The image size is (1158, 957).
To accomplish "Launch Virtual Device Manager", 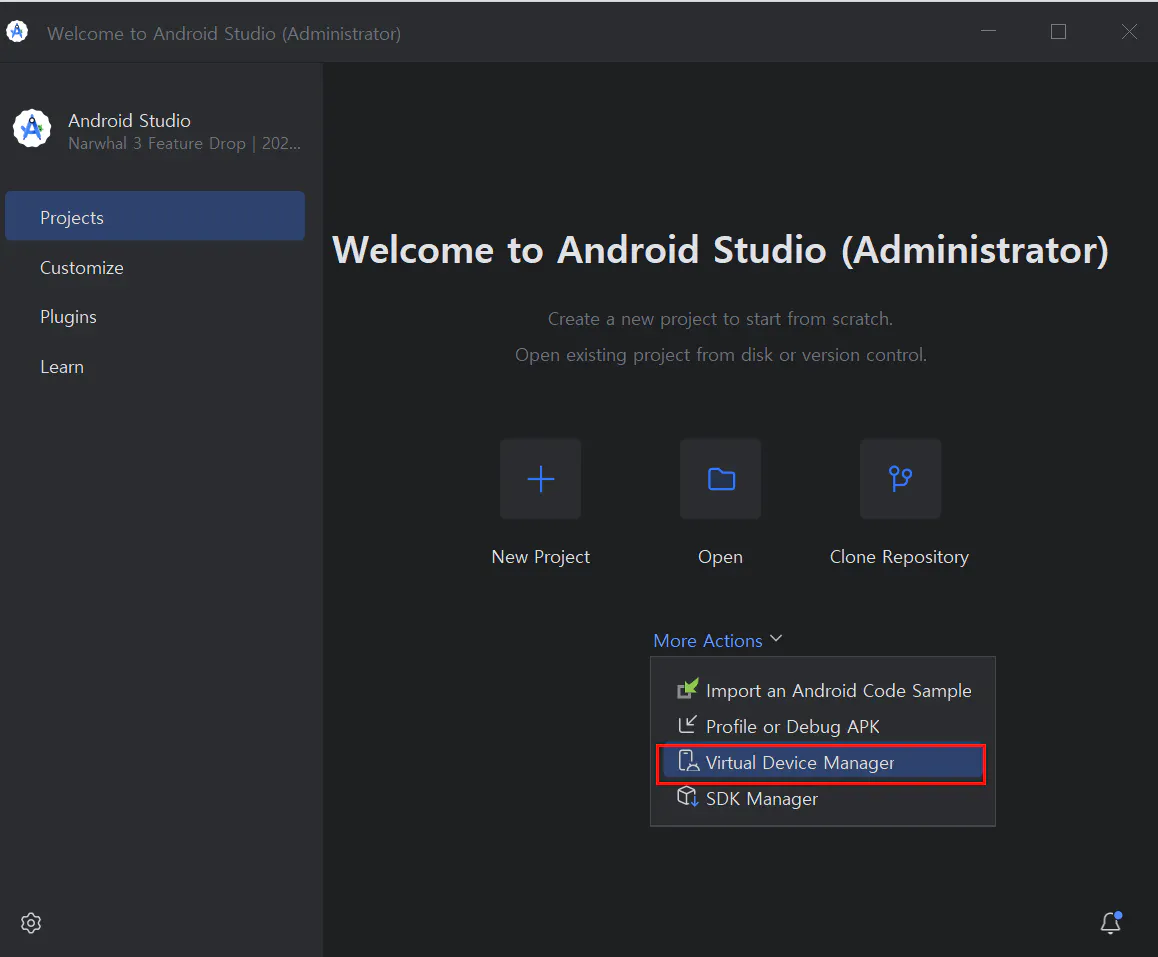I will [823, 763].
